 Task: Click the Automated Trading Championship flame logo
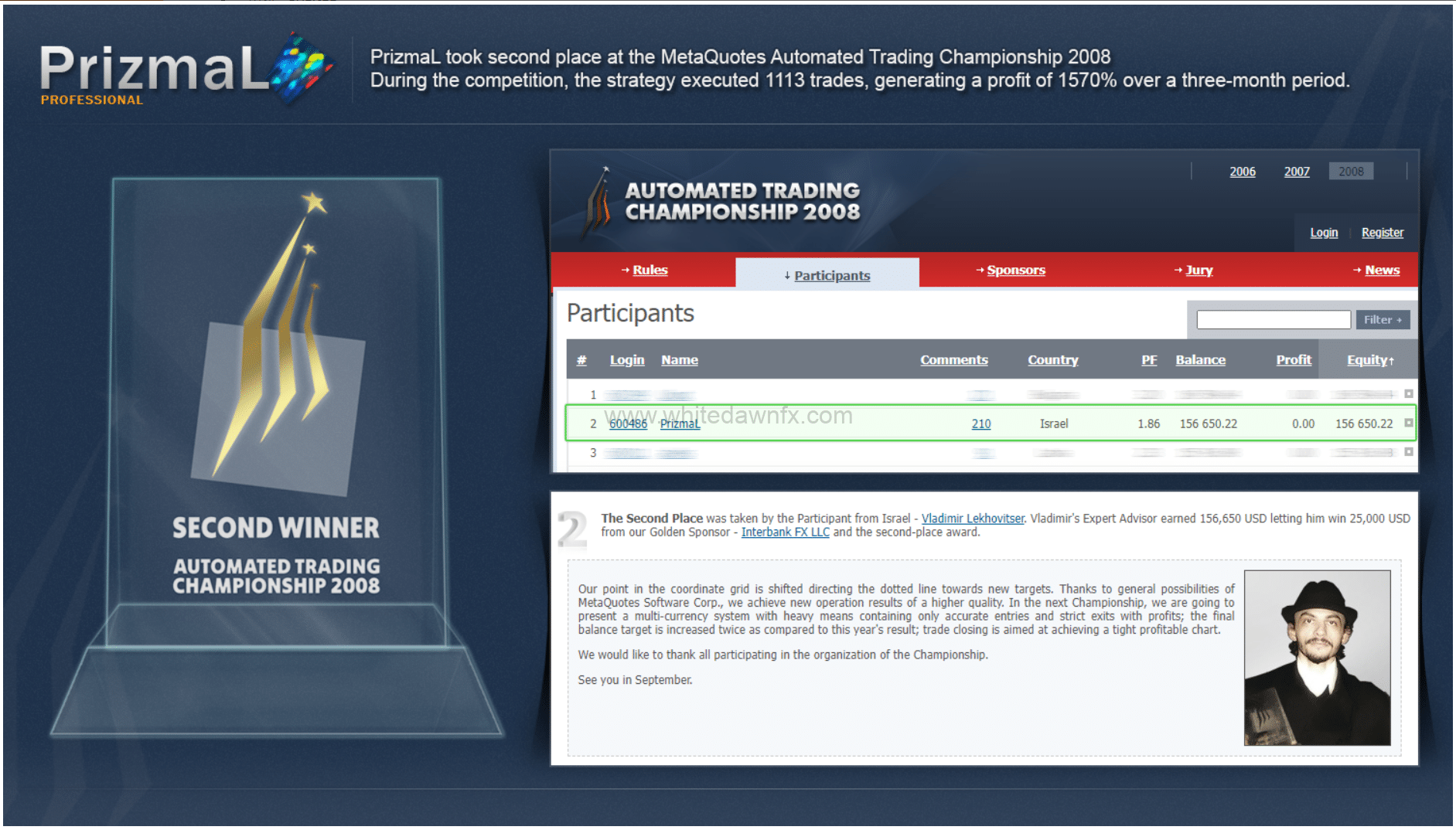tap(598, 202)
